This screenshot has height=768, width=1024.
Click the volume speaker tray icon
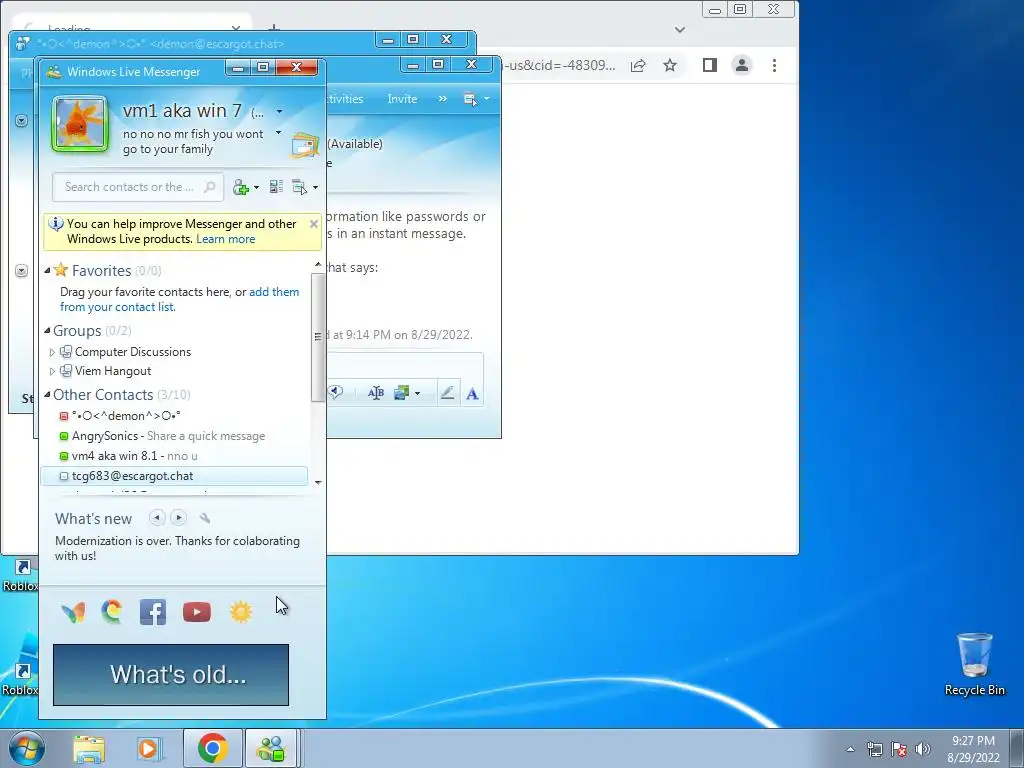(x=923, y=749)
